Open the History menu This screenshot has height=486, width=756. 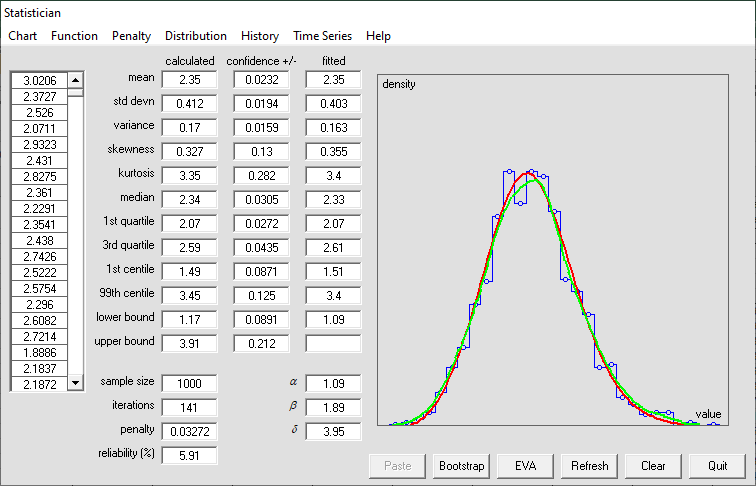(260, 36)
